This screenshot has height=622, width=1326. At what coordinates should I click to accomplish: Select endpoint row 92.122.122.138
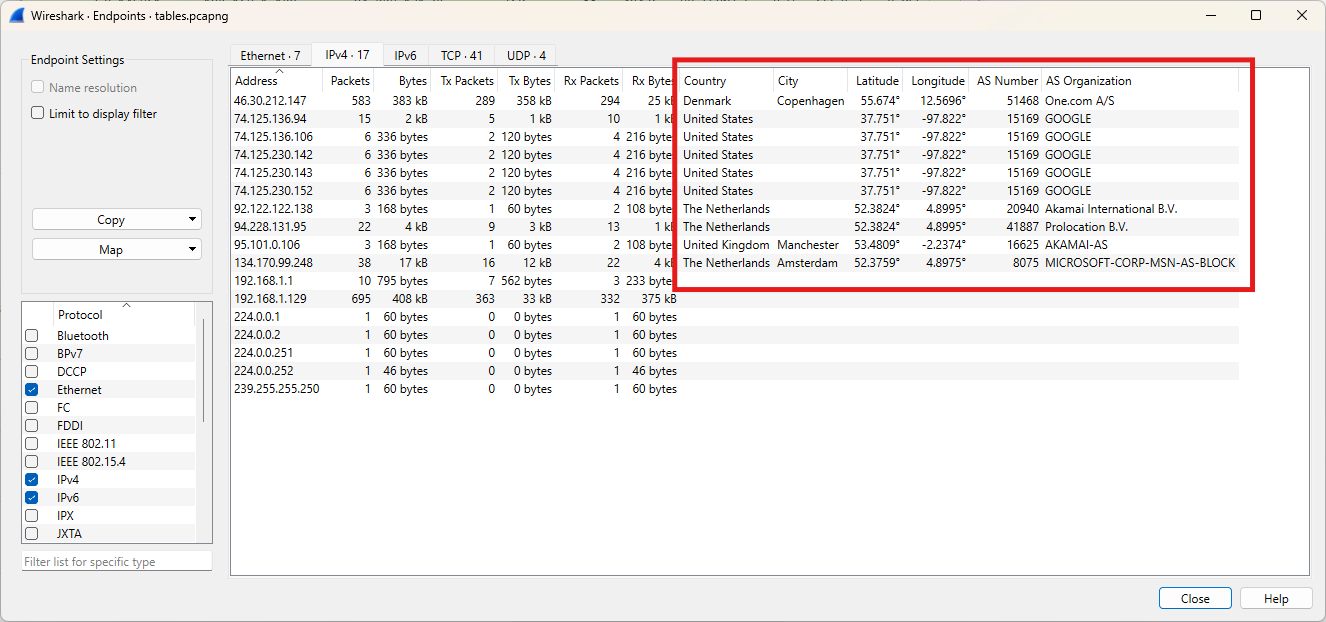pyautogui.click(x=735, y=209)
